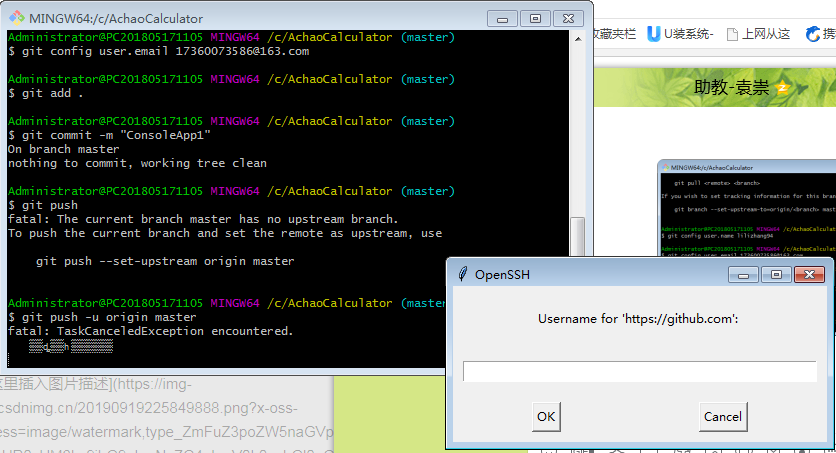Open the 上网从这 bookmark in browser
The width and height of the screenshot is (836, 453).
pos(759,34)
